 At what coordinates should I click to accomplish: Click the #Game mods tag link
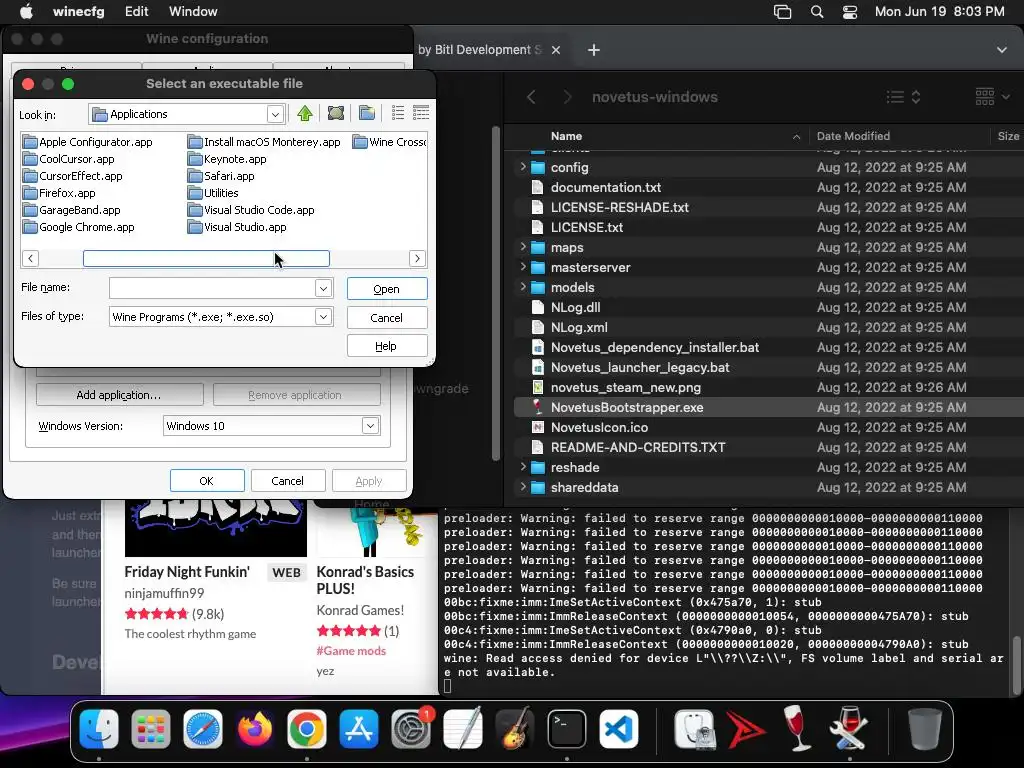[x=351, y=650]
